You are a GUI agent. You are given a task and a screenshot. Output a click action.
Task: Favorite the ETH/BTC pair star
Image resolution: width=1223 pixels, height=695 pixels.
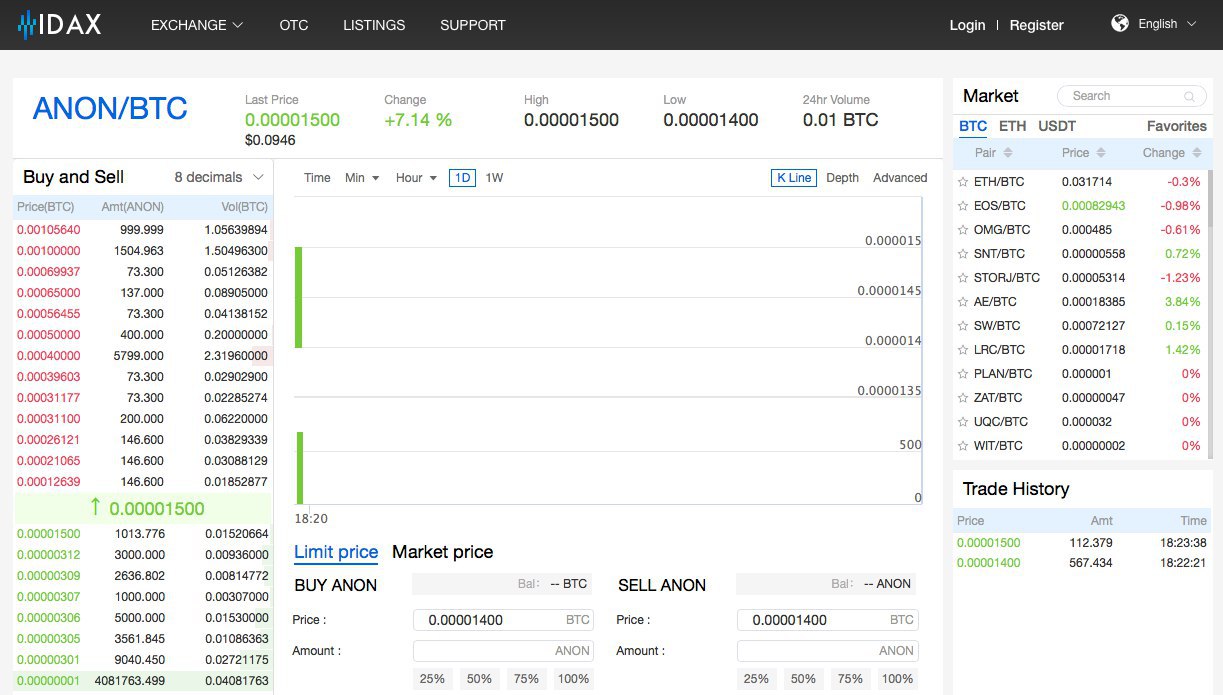(x=963, y=182)
